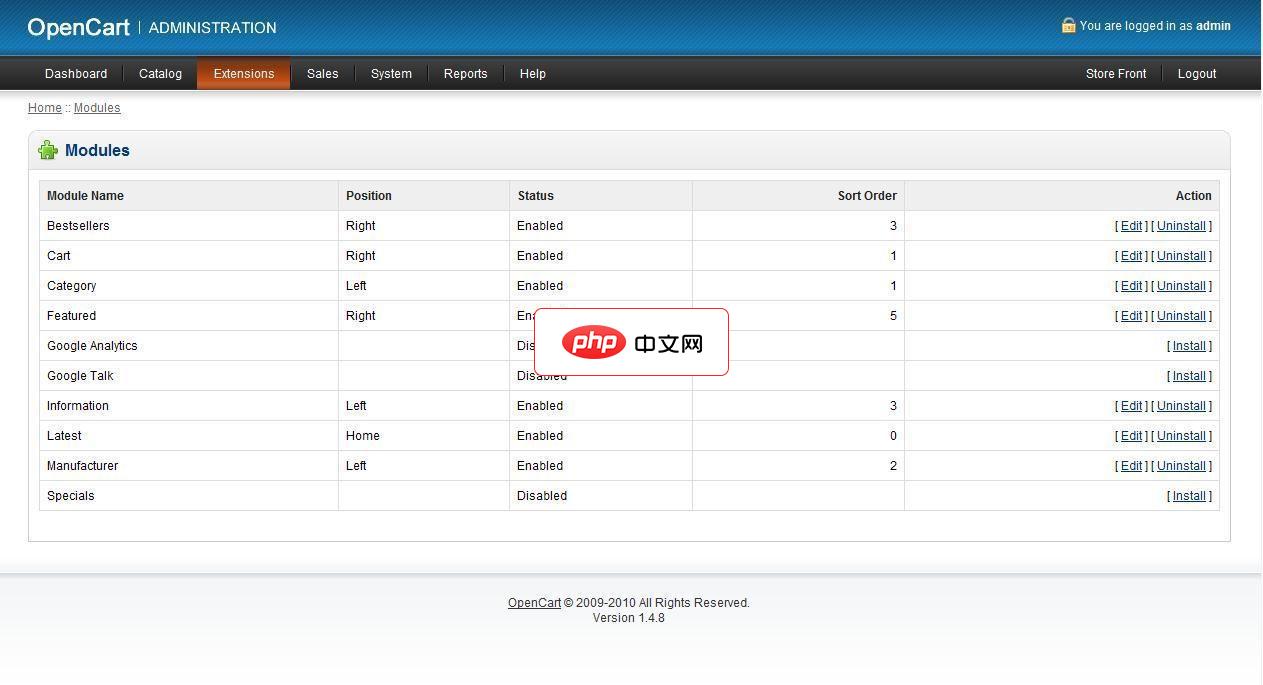
Task: Click Home in the breadcrumb trail
Action: (44, 108)
